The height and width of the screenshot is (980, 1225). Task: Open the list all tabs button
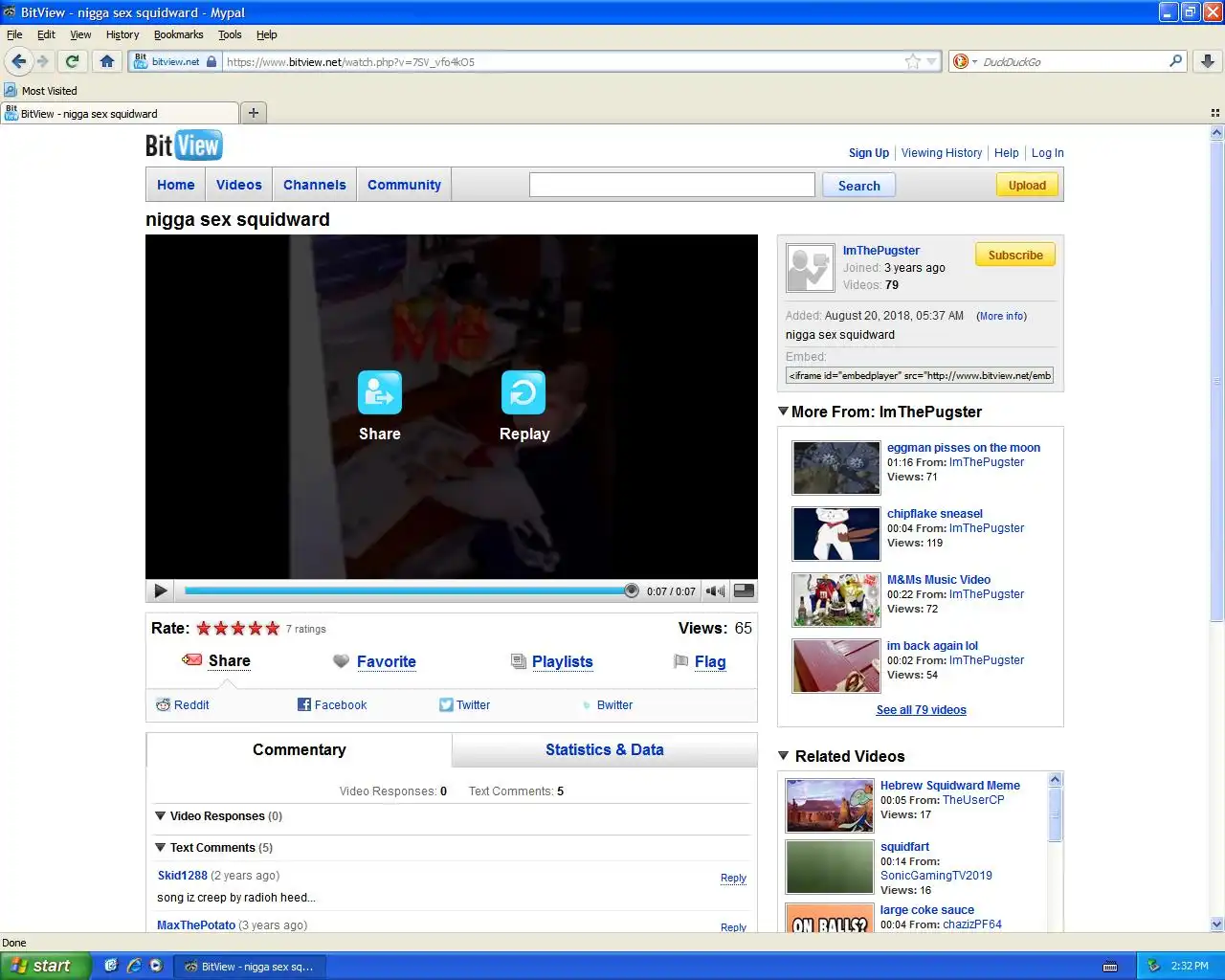tap(1215, 113)
